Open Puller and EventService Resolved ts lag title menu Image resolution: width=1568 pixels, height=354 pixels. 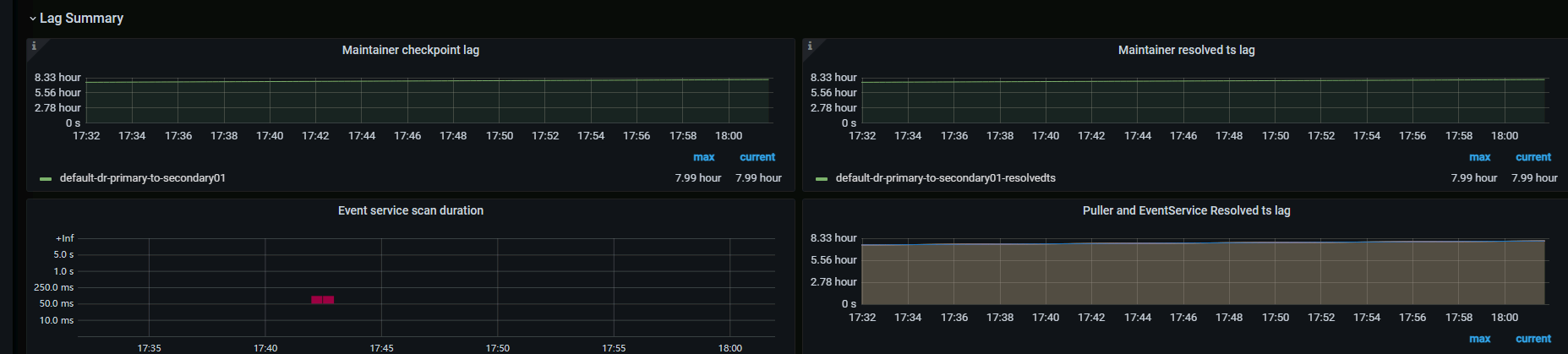tap(1186, 210)
